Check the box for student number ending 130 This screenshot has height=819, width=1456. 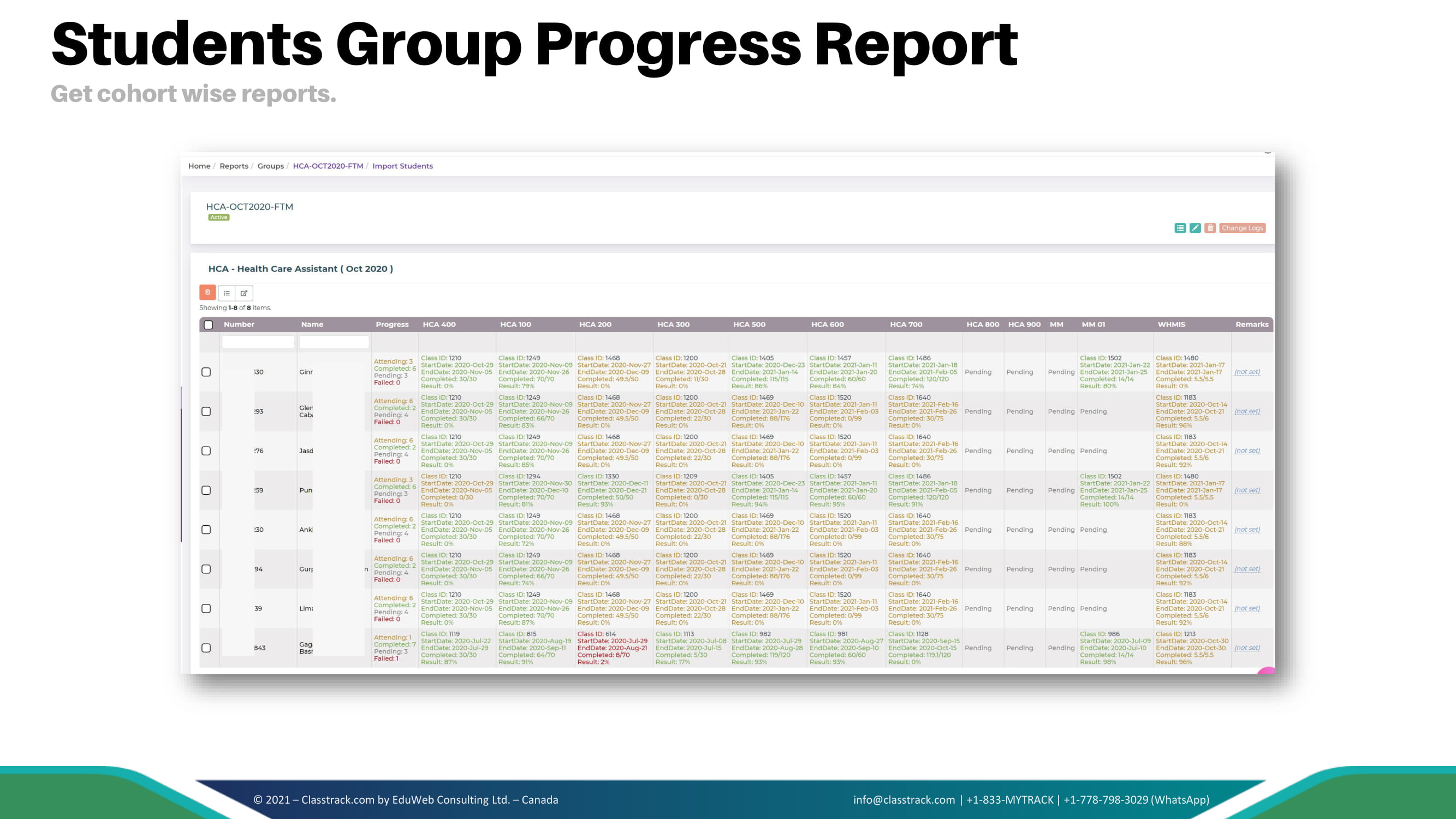pos(206,372)
